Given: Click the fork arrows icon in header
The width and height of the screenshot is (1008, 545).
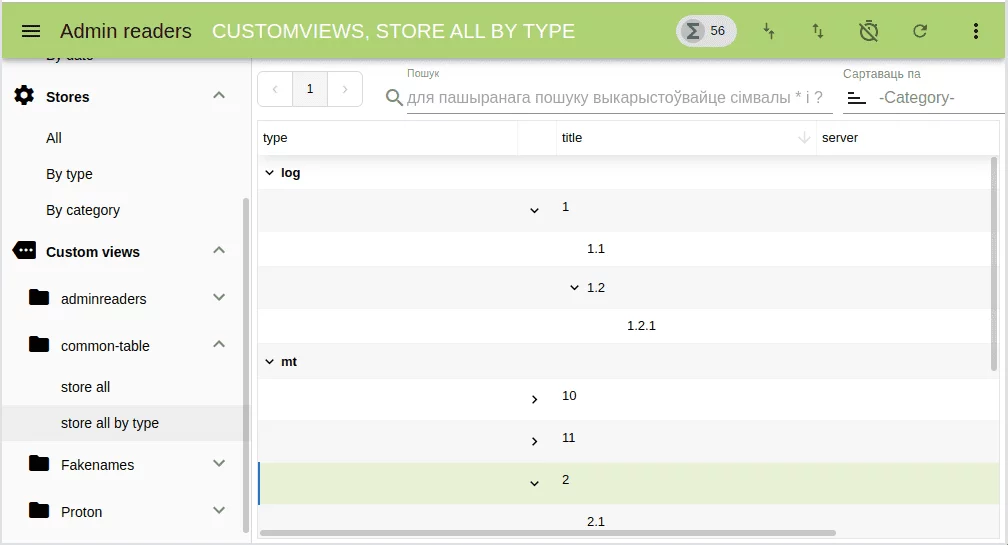Looking at the screenshot, I should pos(769,31).
